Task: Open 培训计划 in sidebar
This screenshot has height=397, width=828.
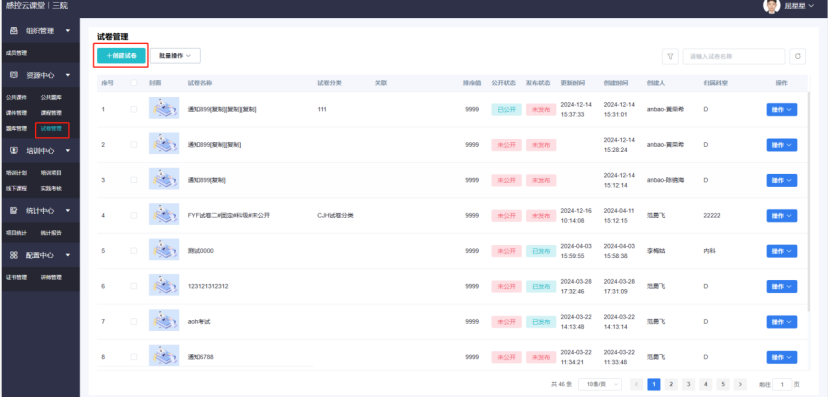Action: 16,172
